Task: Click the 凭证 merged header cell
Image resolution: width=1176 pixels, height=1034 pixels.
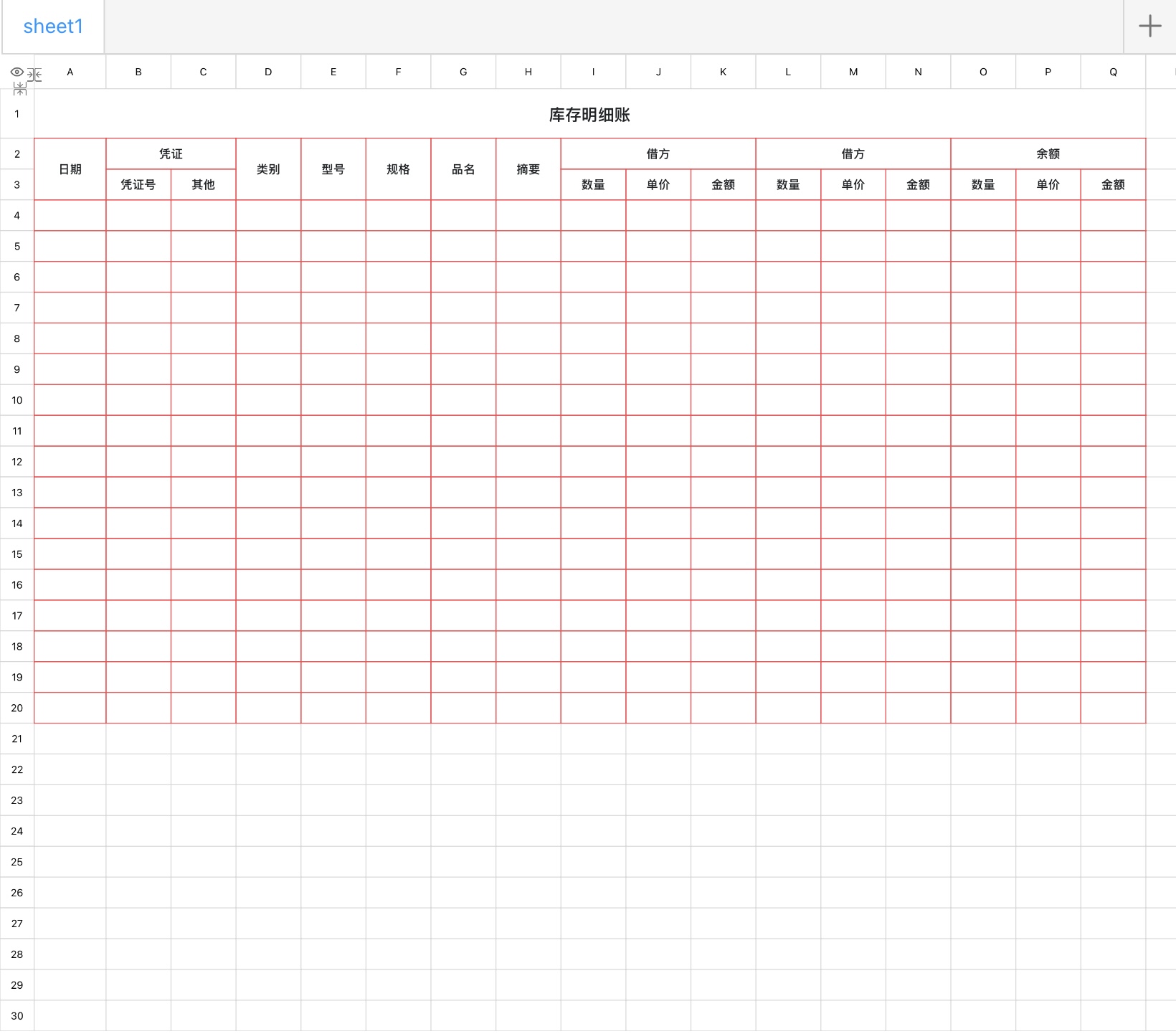Action: (171, 154)
